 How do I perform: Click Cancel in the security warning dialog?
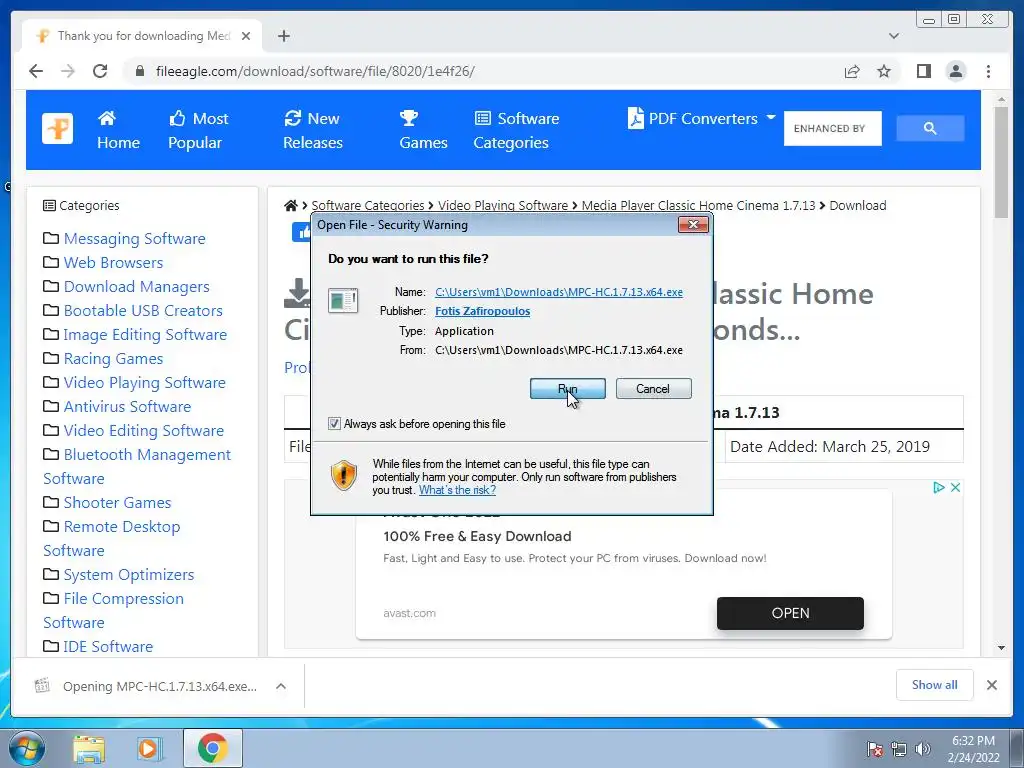point(653,389)
